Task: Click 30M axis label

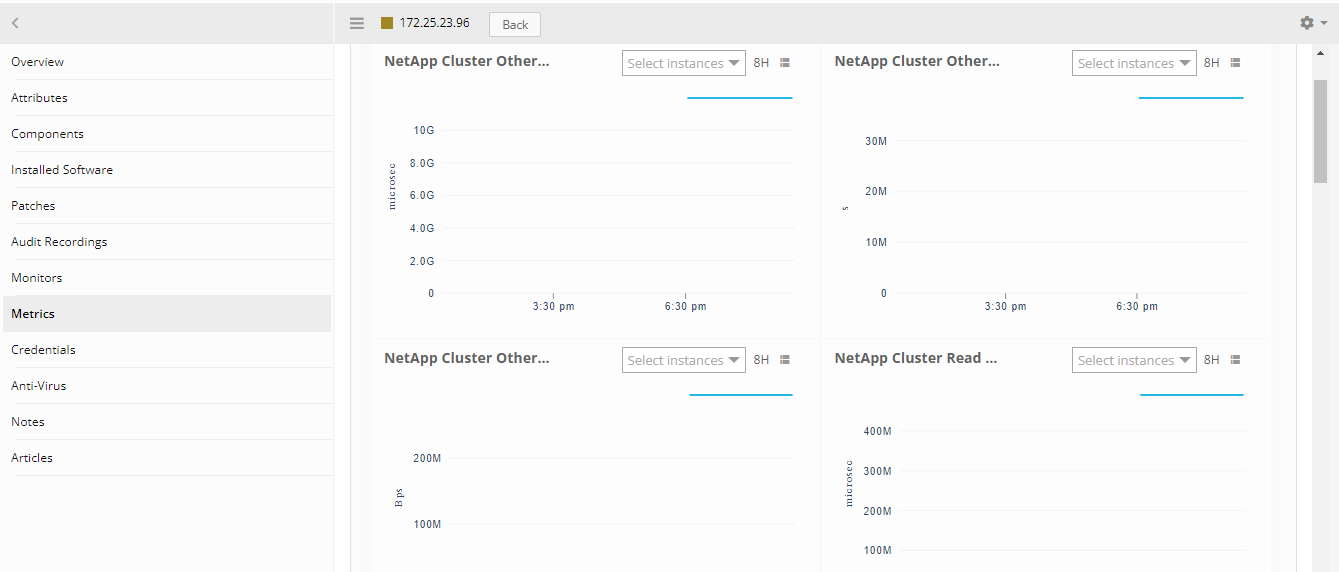Action: [x=876, y=141]
